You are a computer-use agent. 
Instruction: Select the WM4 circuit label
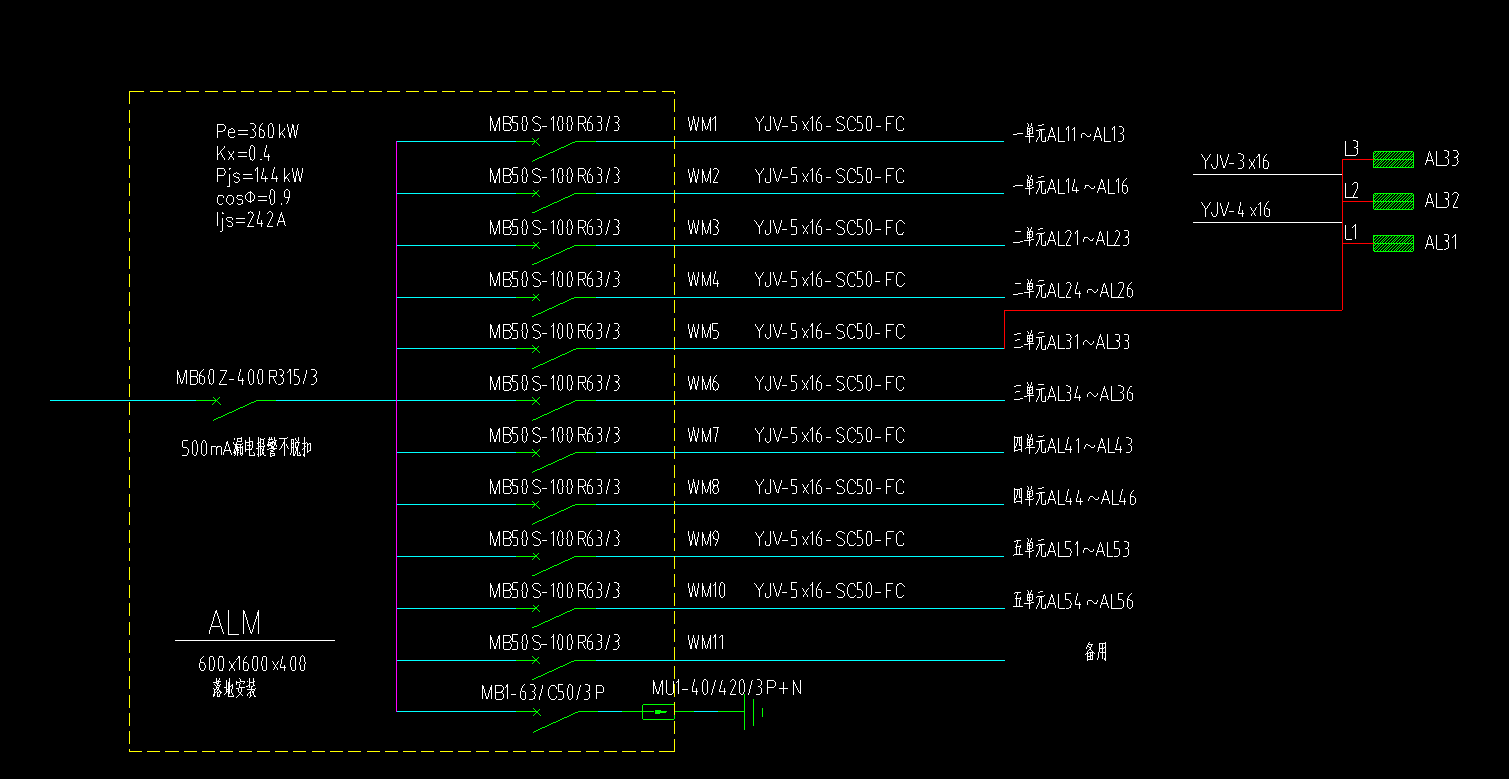703,281
